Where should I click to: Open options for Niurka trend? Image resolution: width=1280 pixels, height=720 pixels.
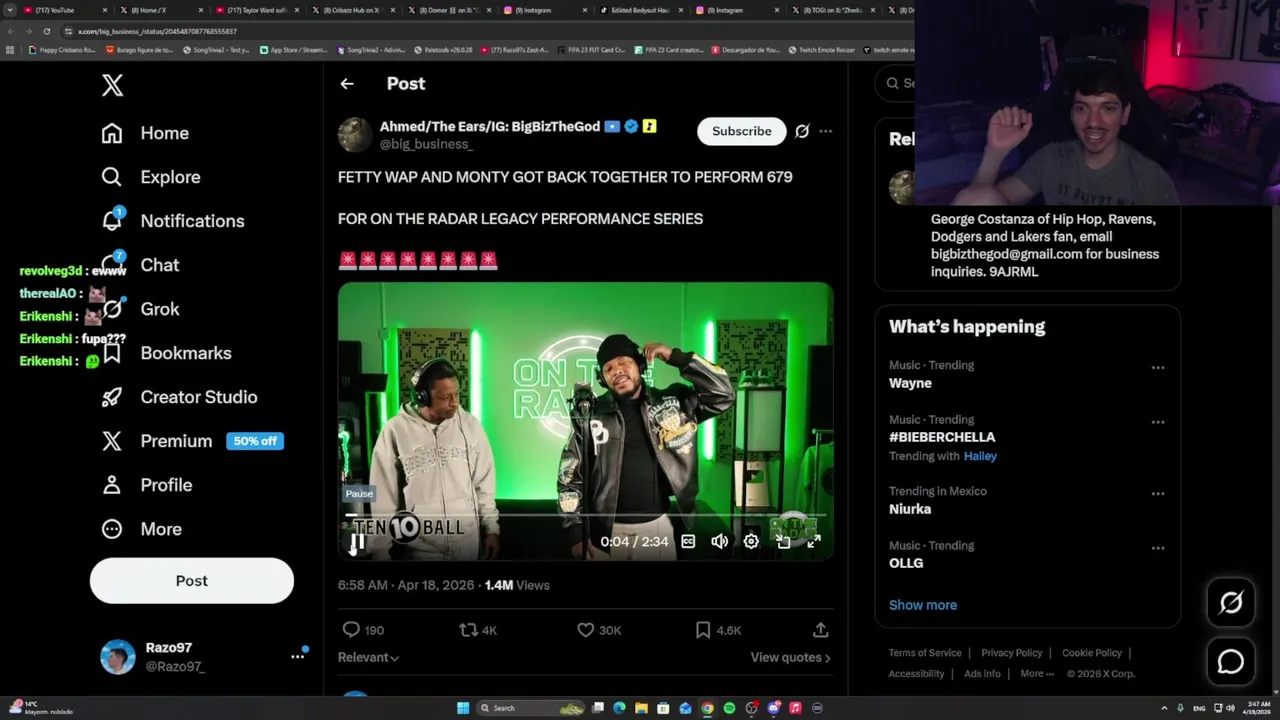[1157, 494]
